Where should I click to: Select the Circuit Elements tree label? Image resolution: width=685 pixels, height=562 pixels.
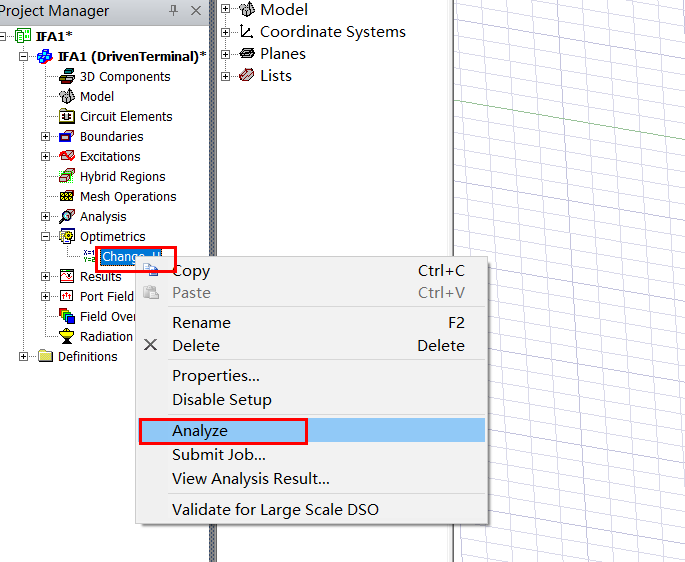tap(126, 116)
